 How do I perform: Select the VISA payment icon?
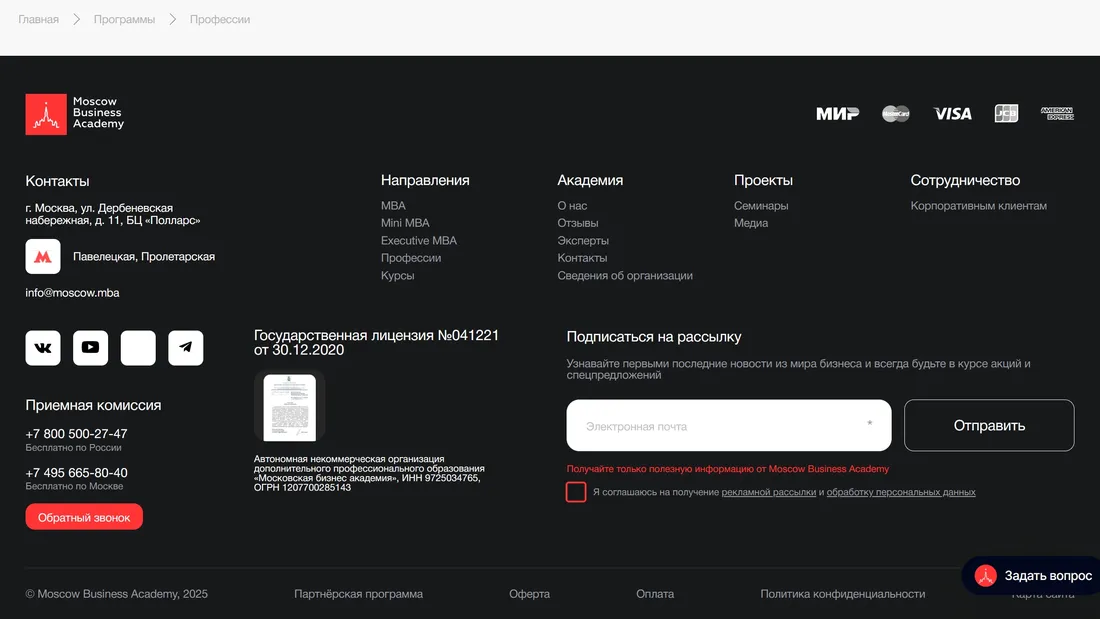(x=952, y=113)
